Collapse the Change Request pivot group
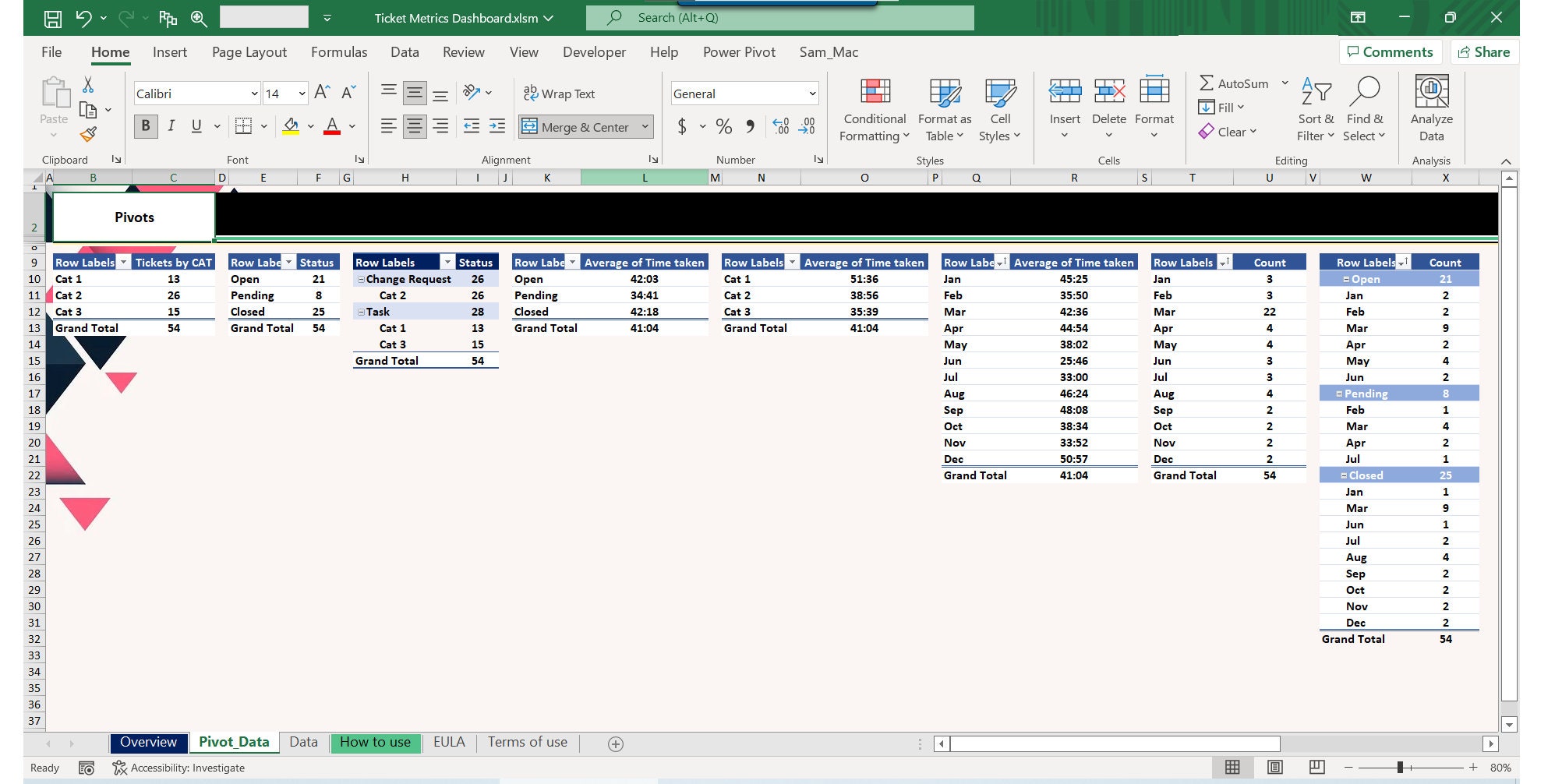Viewport: 1562px width, 784px height. click(360, 279)
